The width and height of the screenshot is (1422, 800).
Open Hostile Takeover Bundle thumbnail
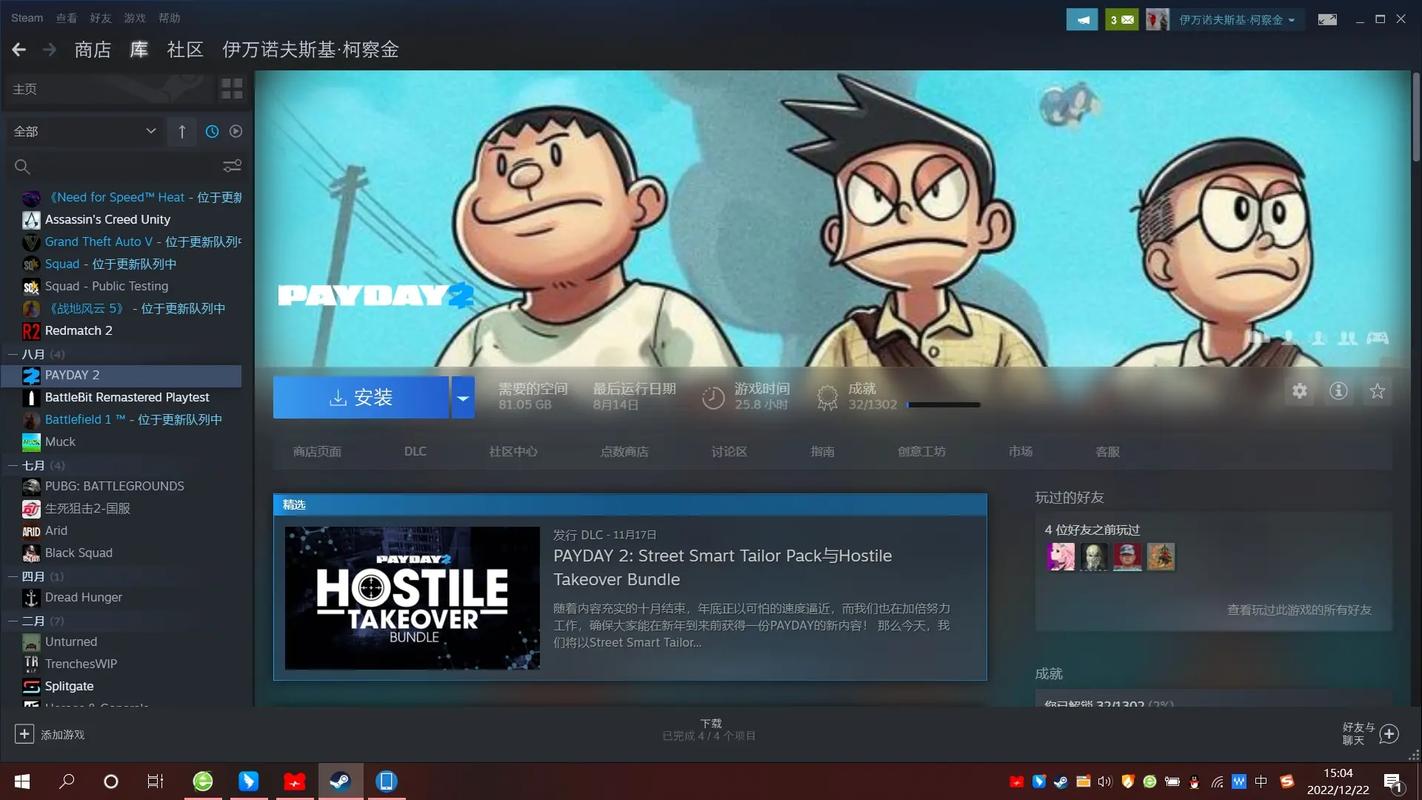[412, 598]
